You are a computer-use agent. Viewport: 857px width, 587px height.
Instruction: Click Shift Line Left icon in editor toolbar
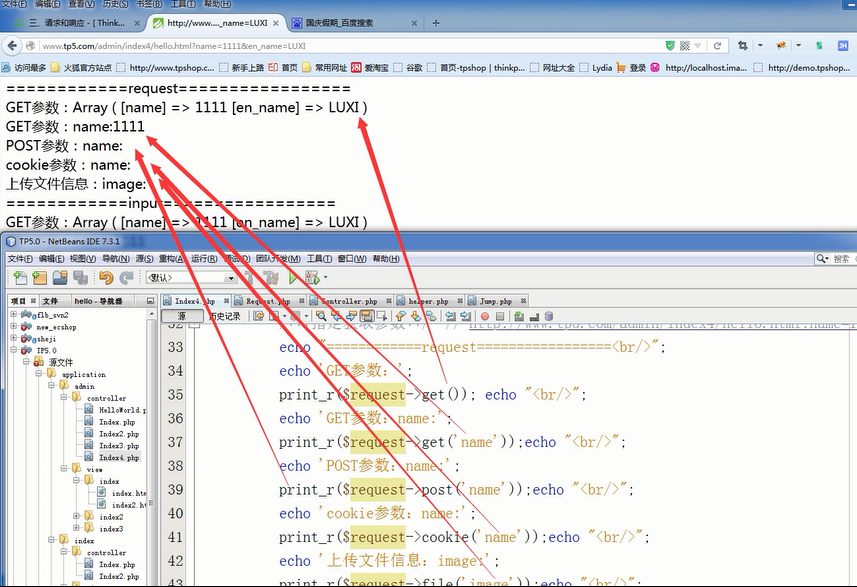pos(450,316)
